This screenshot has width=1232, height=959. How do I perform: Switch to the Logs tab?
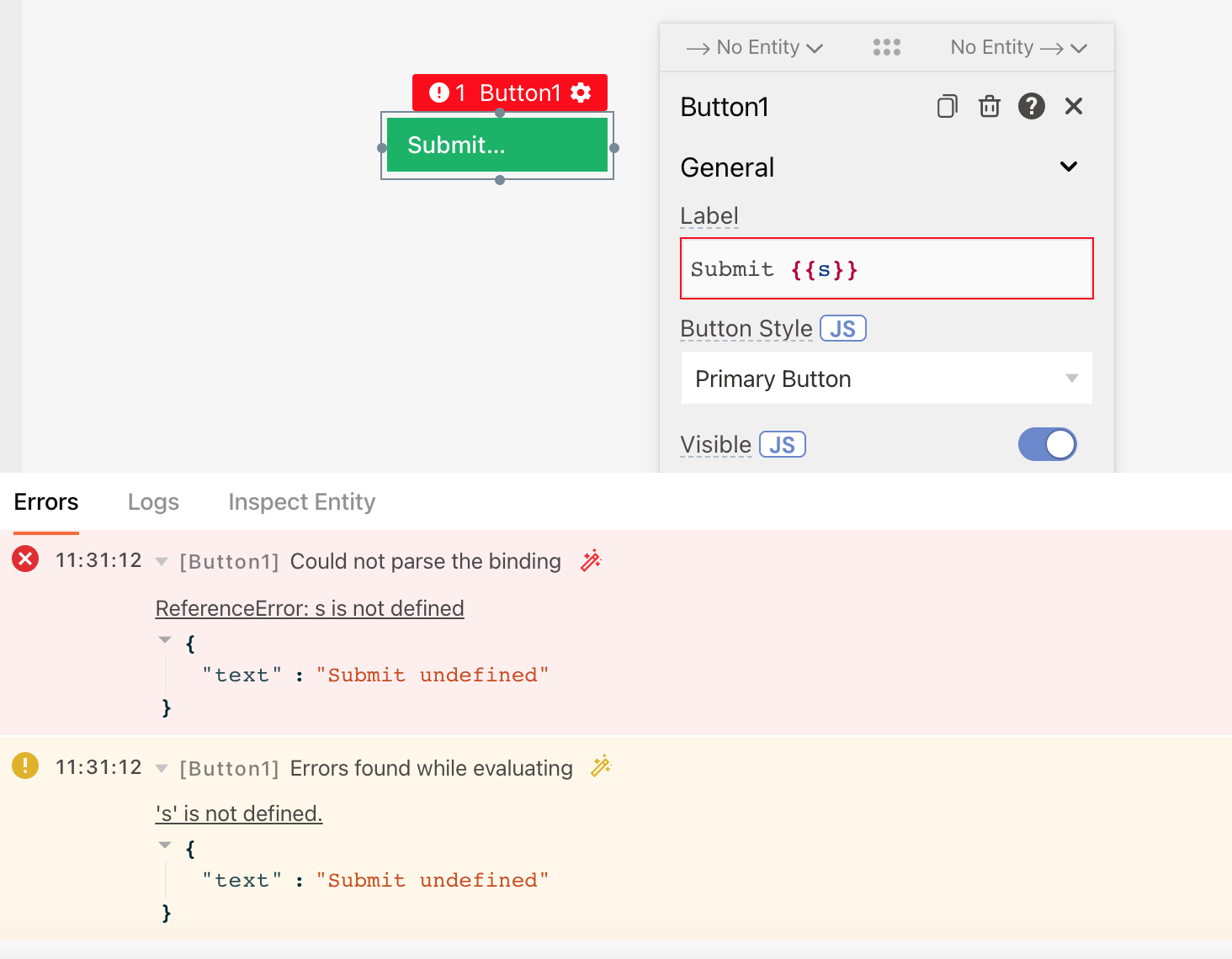(x=153, y=502)
